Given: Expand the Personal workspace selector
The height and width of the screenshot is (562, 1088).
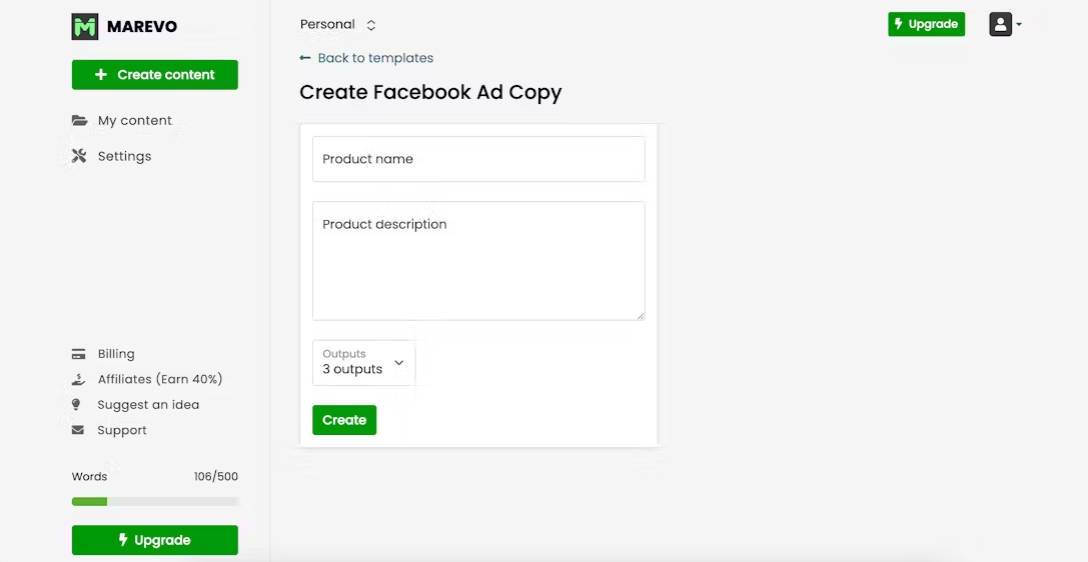Looking at the screenshot, I should [x=338, y=25].
